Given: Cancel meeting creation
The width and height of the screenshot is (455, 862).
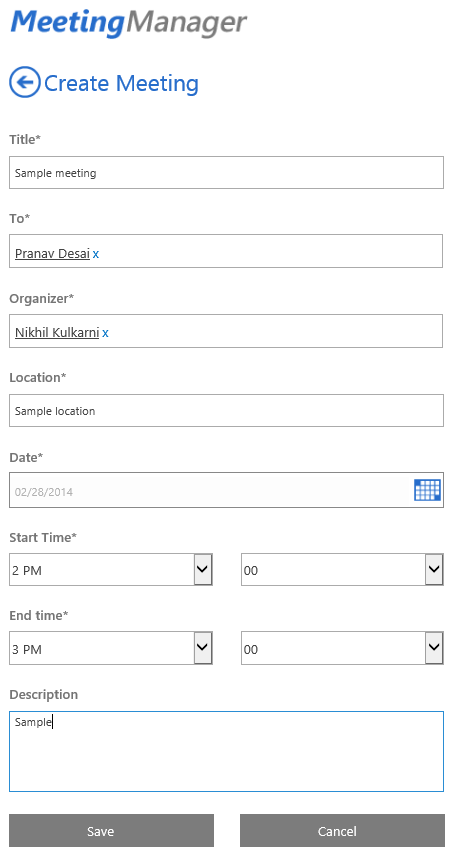Looking at the screenshot, I should click(342, 831).
